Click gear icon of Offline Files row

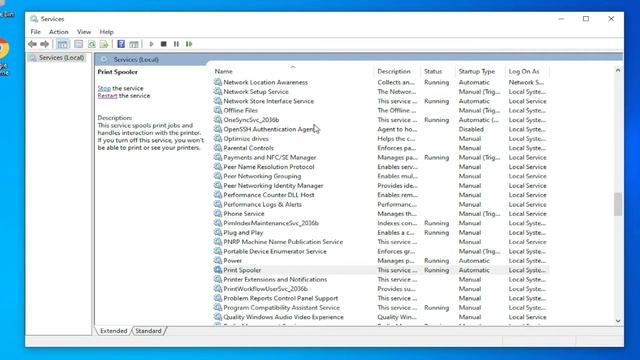coord(218,110)
